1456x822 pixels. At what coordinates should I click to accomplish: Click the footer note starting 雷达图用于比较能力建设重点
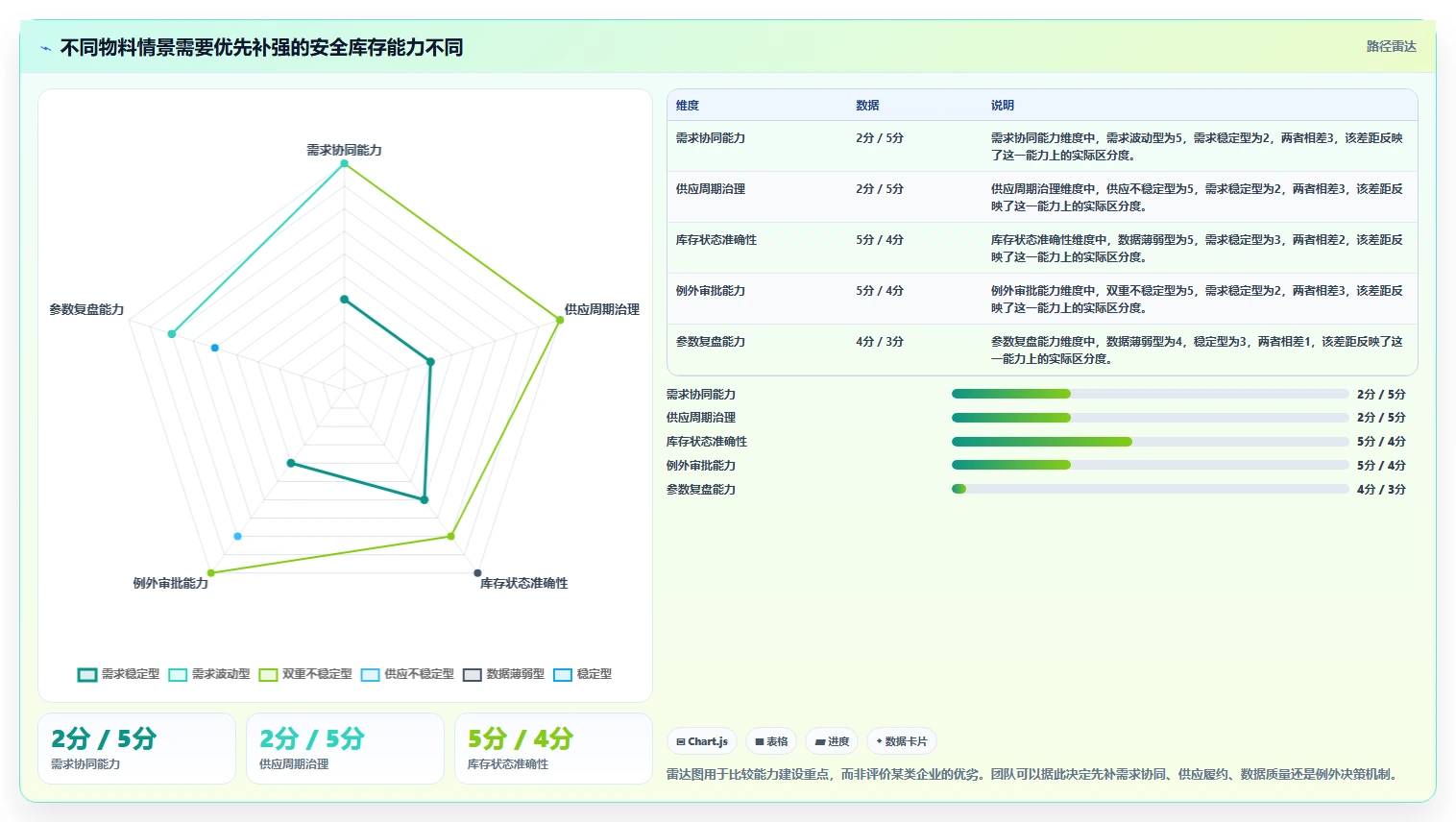point(1033,774)
